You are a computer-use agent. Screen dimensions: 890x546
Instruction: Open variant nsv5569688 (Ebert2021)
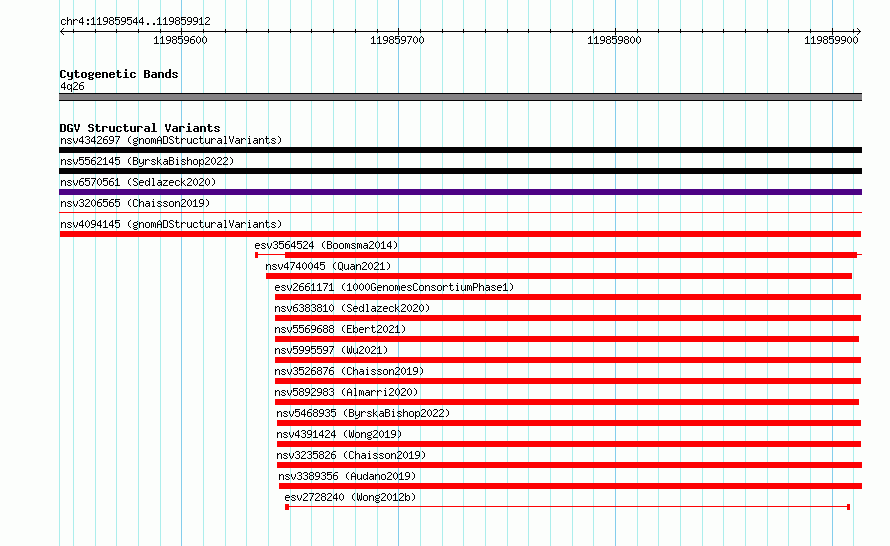[340, 329]
